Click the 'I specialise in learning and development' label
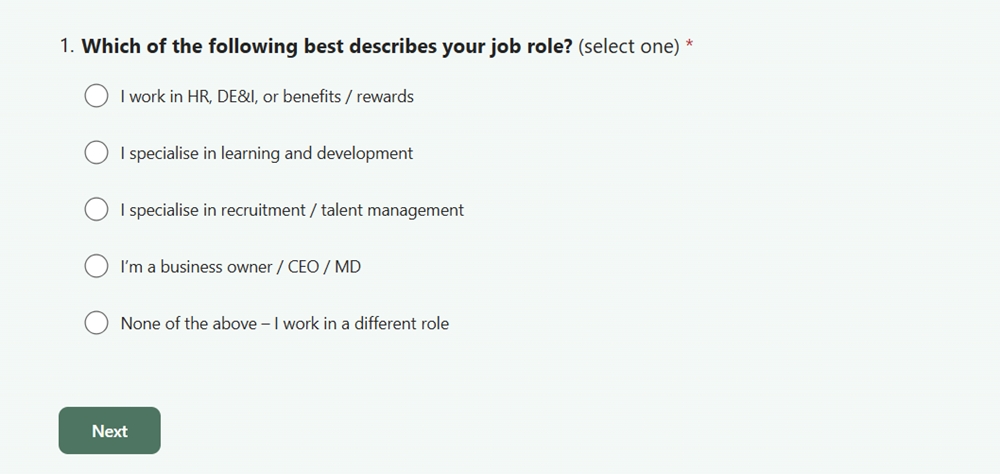Image resolution: width=1000 pixels, height=474 pixels. coord(267,153)
